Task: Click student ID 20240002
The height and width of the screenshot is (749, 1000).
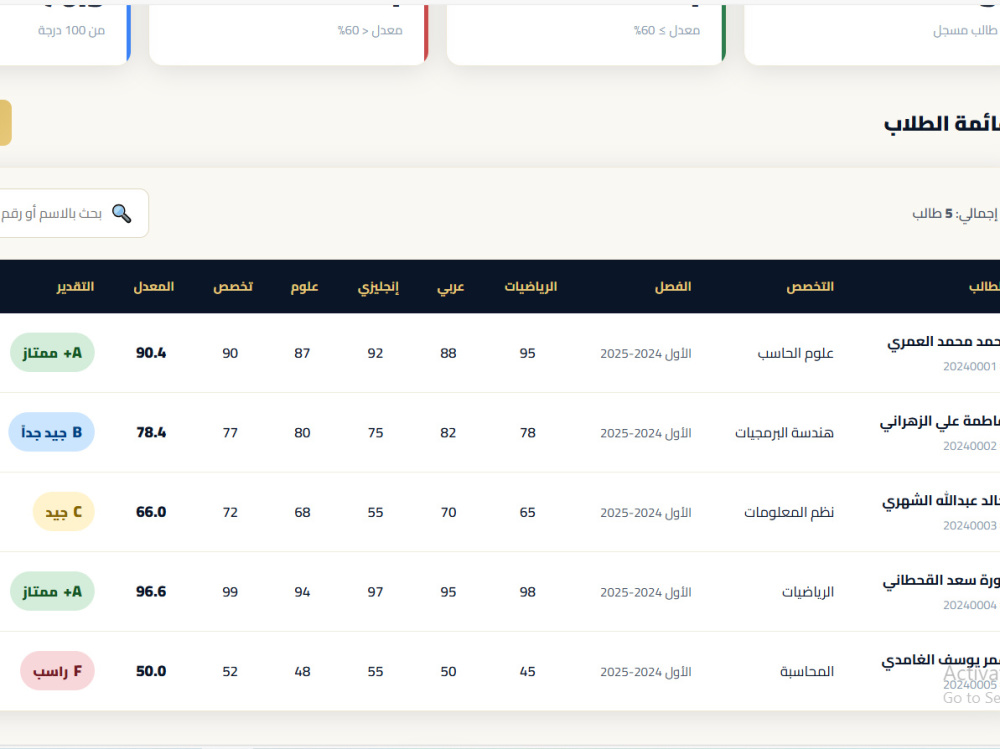Action: (x=969, y=446)
